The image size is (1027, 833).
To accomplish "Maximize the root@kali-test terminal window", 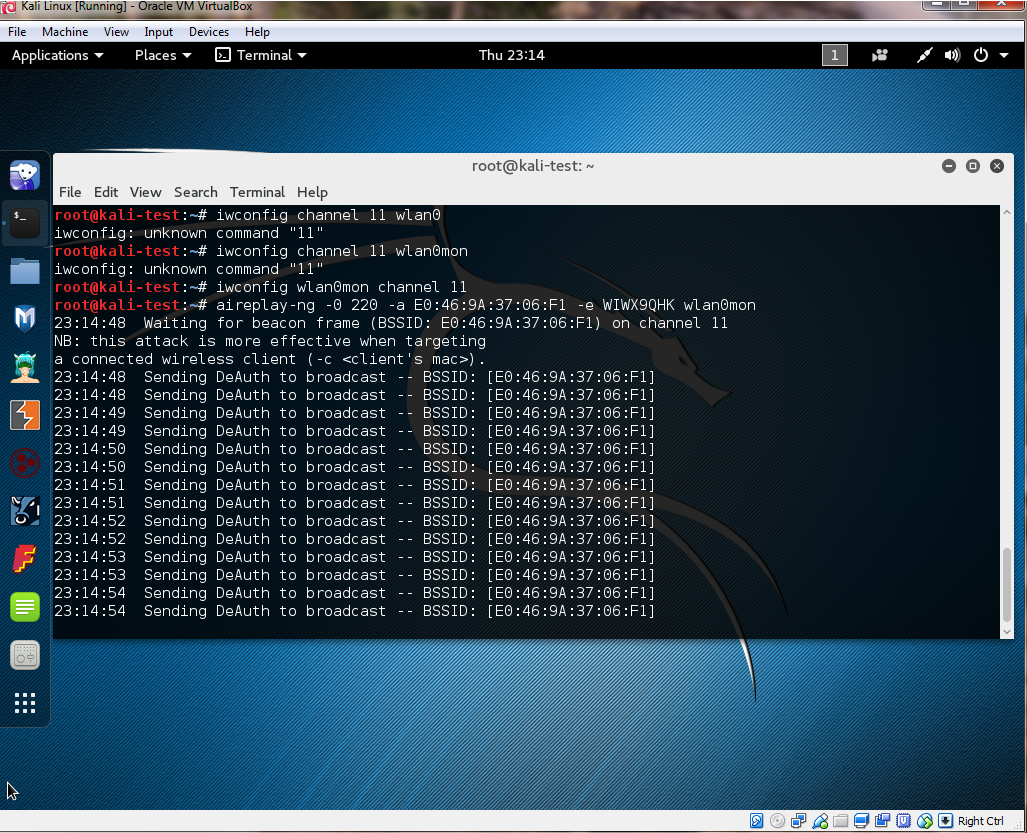I will (x=973, y=166).
